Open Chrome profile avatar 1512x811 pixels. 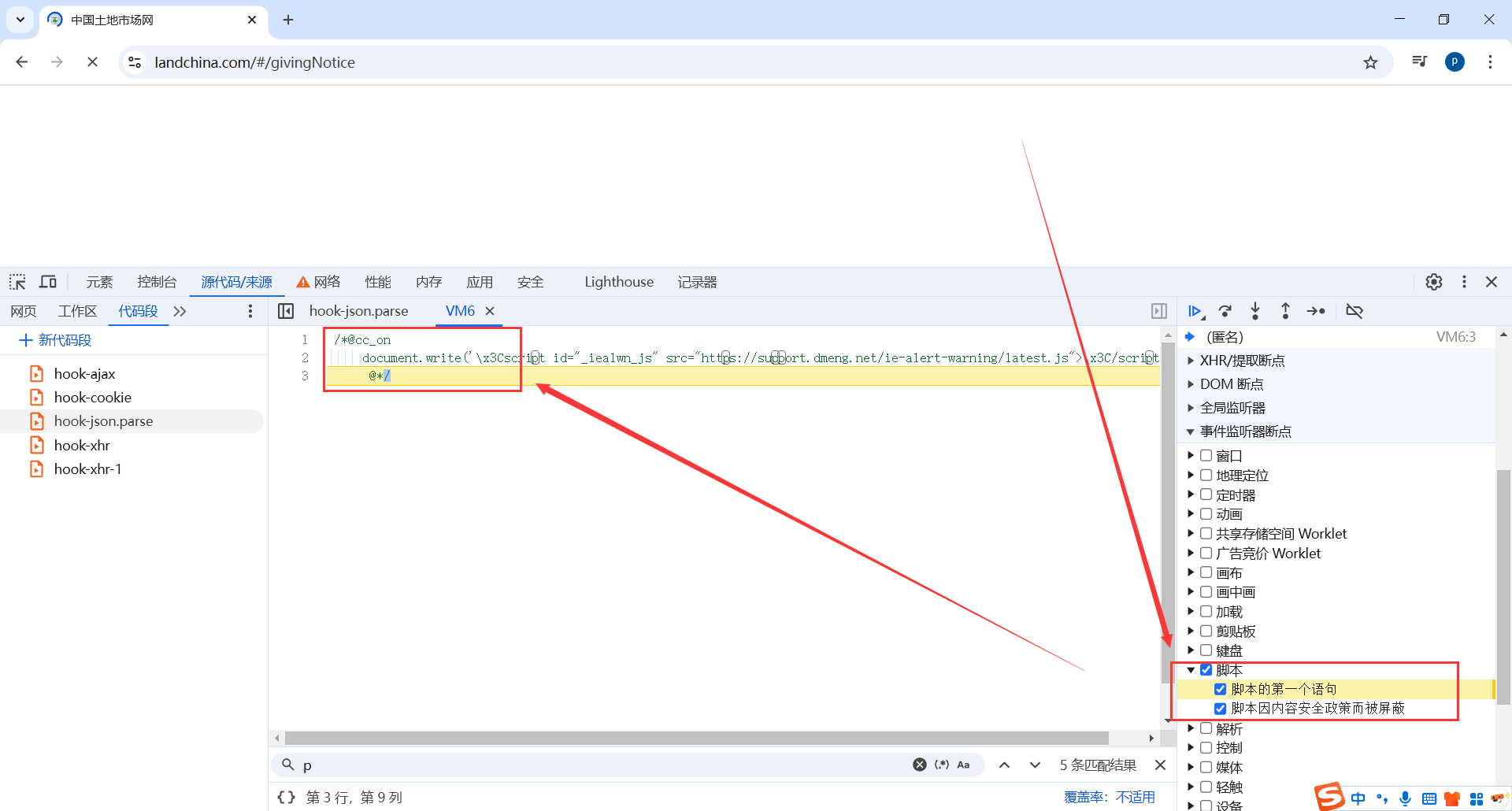point(1455,62)
